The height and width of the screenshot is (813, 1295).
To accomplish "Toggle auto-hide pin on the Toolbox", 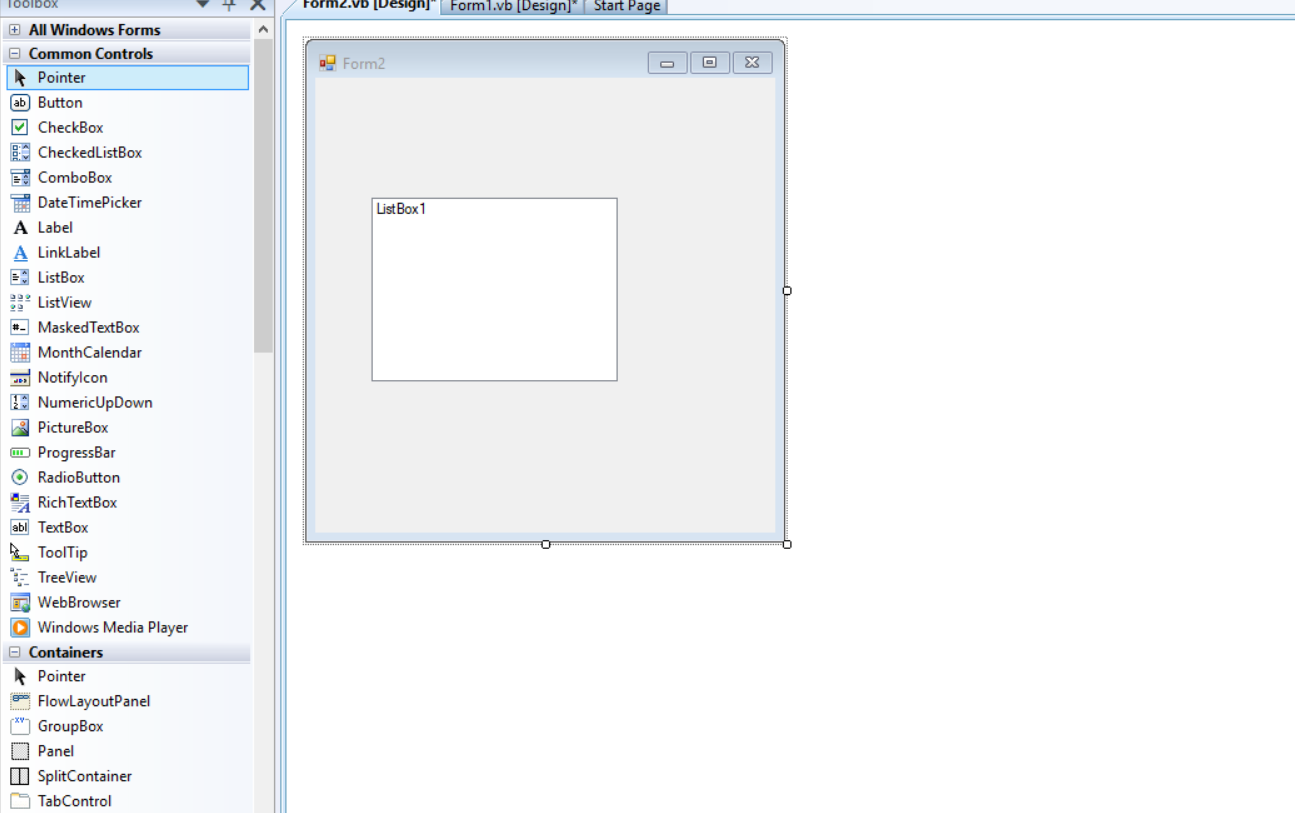I will tap(228, 5).
